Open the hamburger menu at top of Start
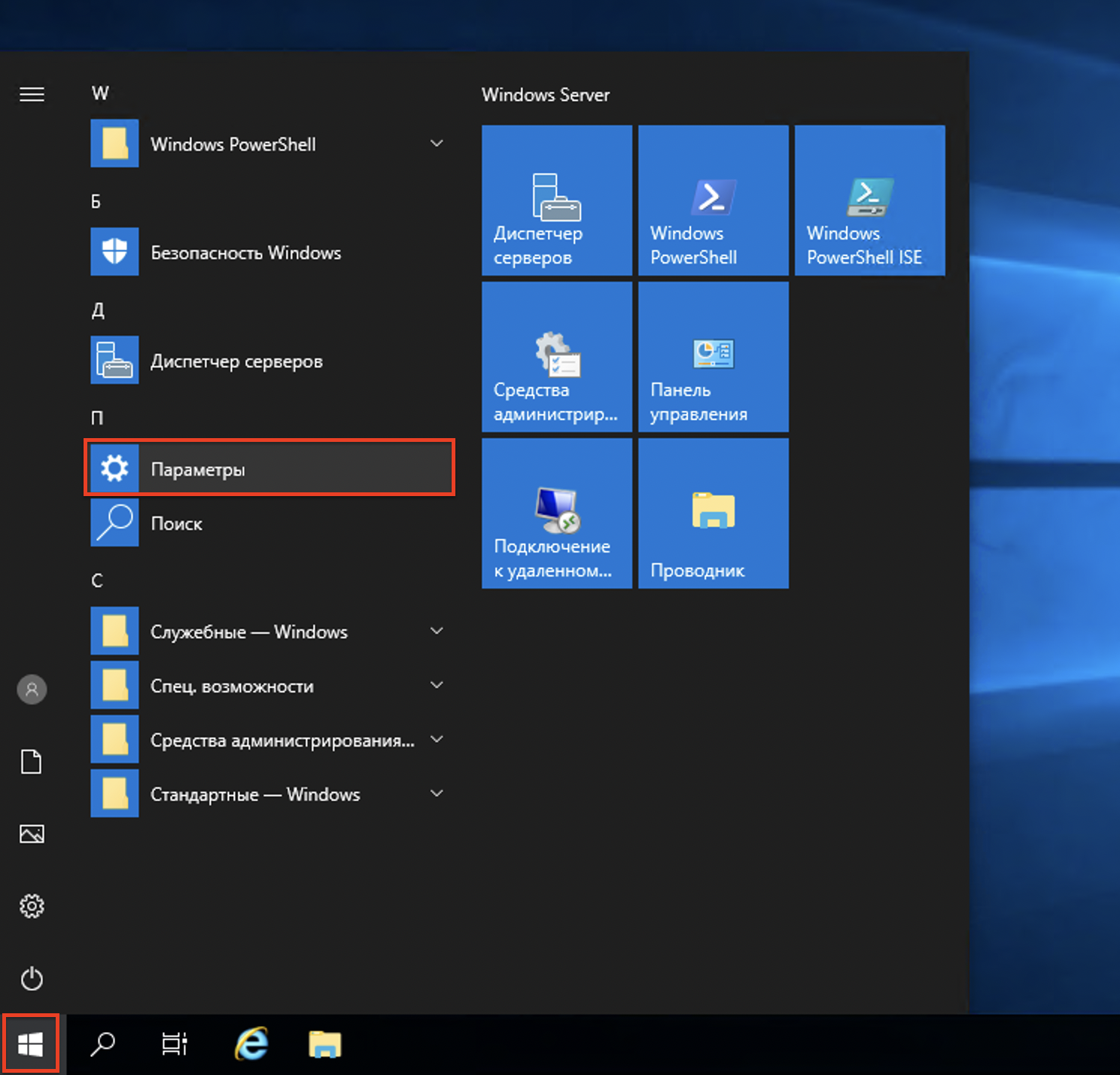Screen dimensions: 1120x1075 (x=32, y=94)
